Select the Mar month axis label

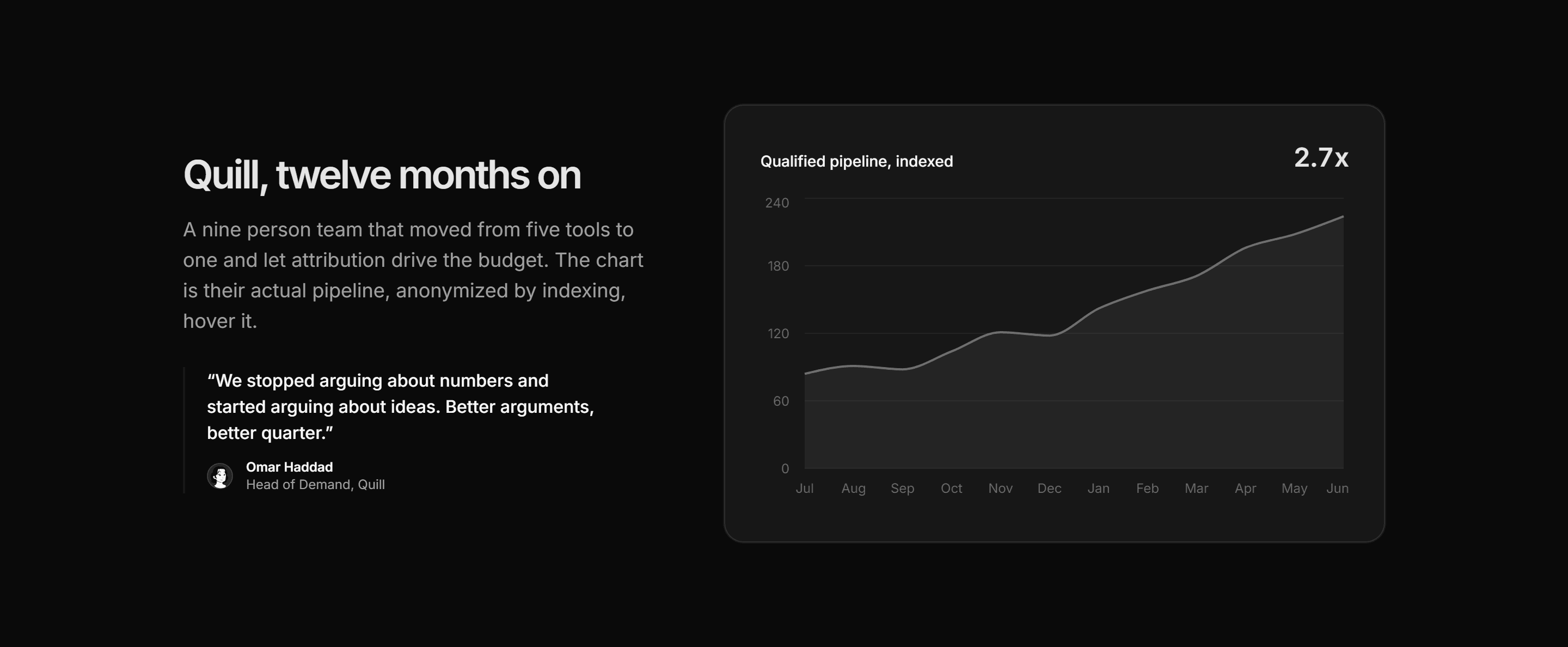coord(1196,488)
